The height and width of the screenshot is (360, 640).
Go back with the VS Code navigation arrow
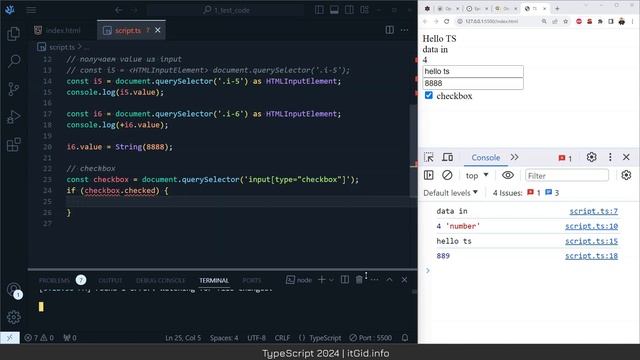click(119, 10)
